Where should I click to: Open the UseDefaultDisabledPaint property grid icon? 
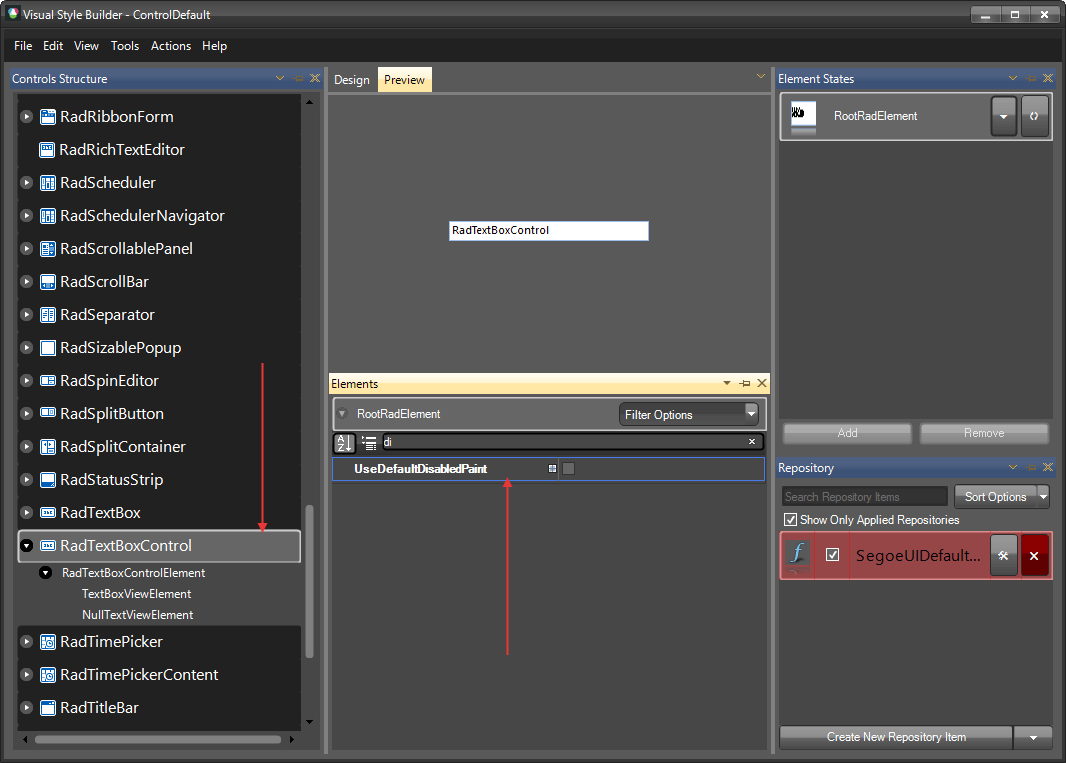click(552, 468)
